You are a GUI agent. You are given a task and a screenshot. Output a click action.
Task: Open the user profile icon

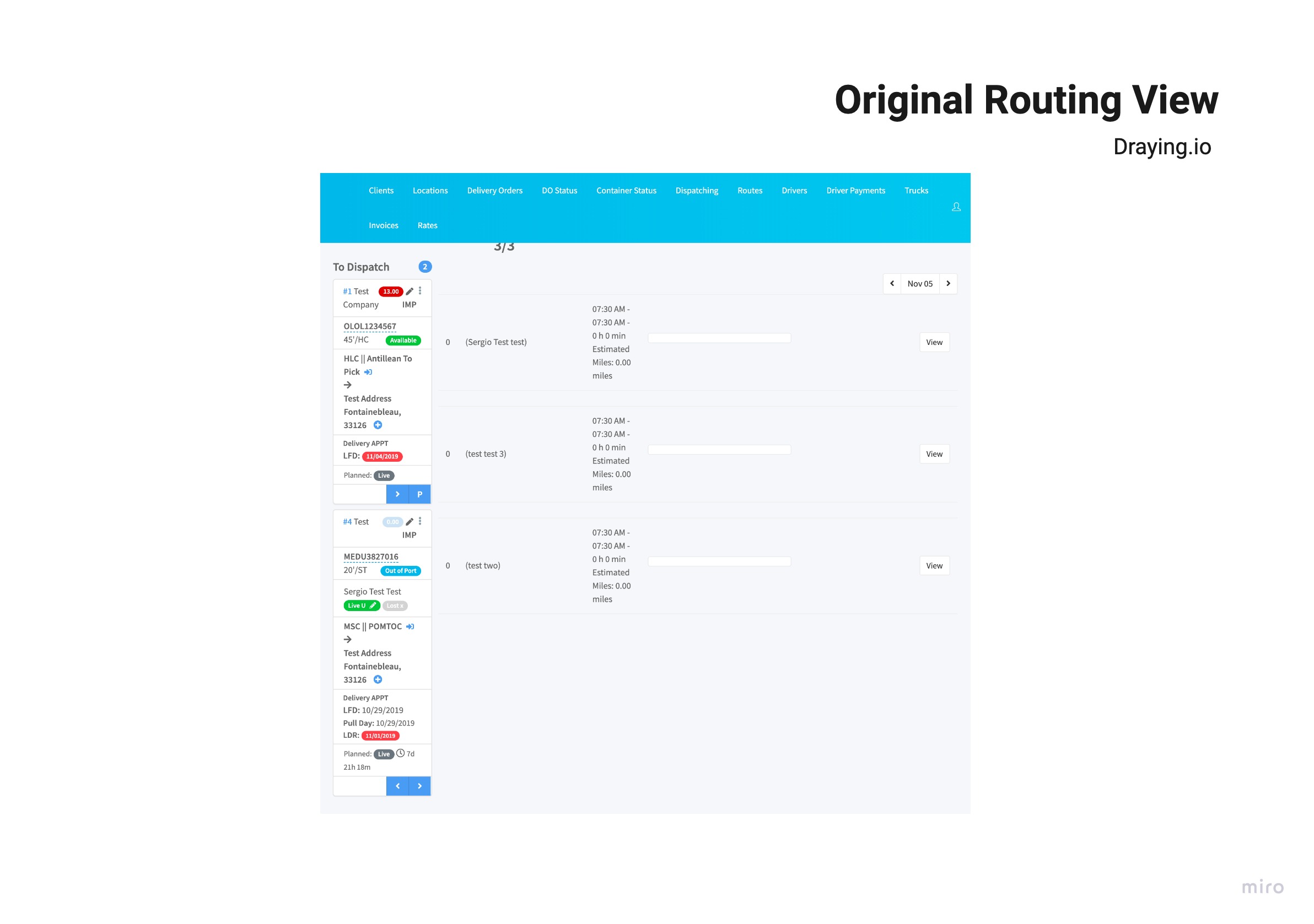click(956, 207)
